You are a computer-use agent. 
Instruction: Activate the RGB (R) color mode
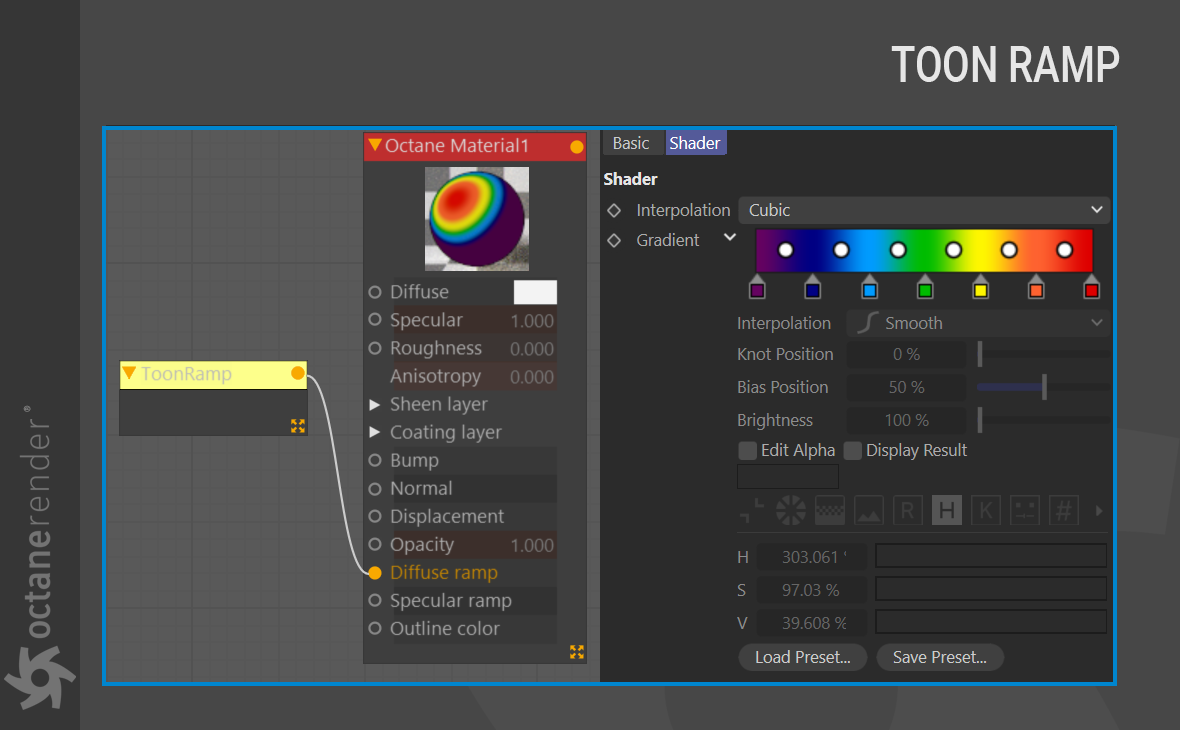coord(907,510)
